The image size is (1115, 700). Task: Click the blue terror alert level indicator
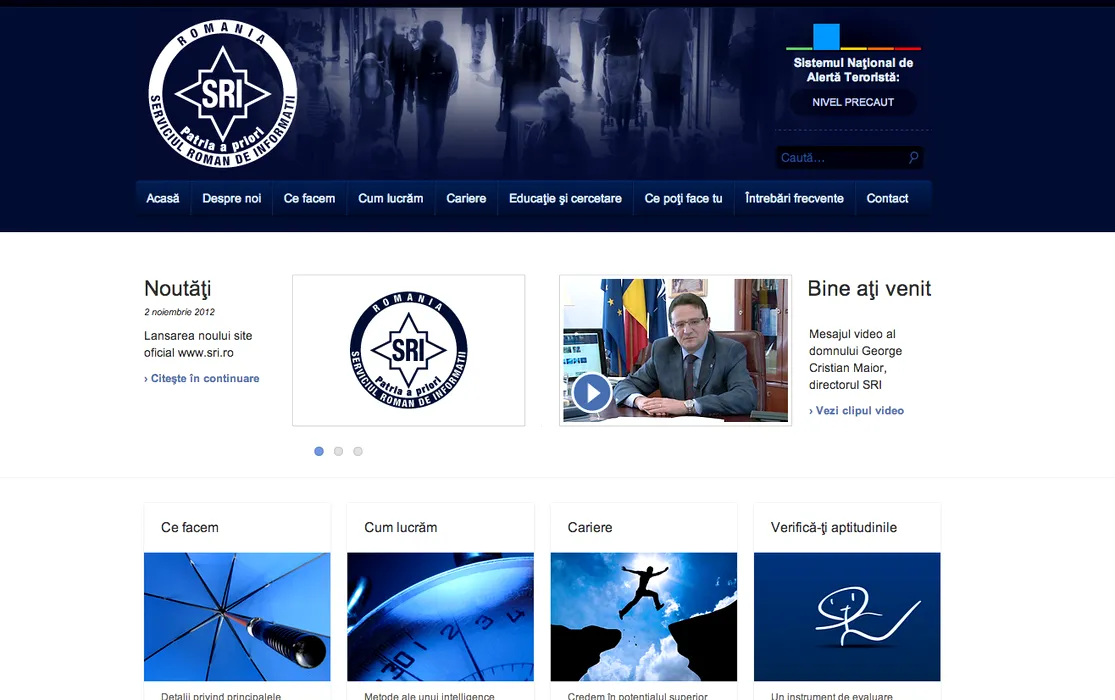pos(826,37)
